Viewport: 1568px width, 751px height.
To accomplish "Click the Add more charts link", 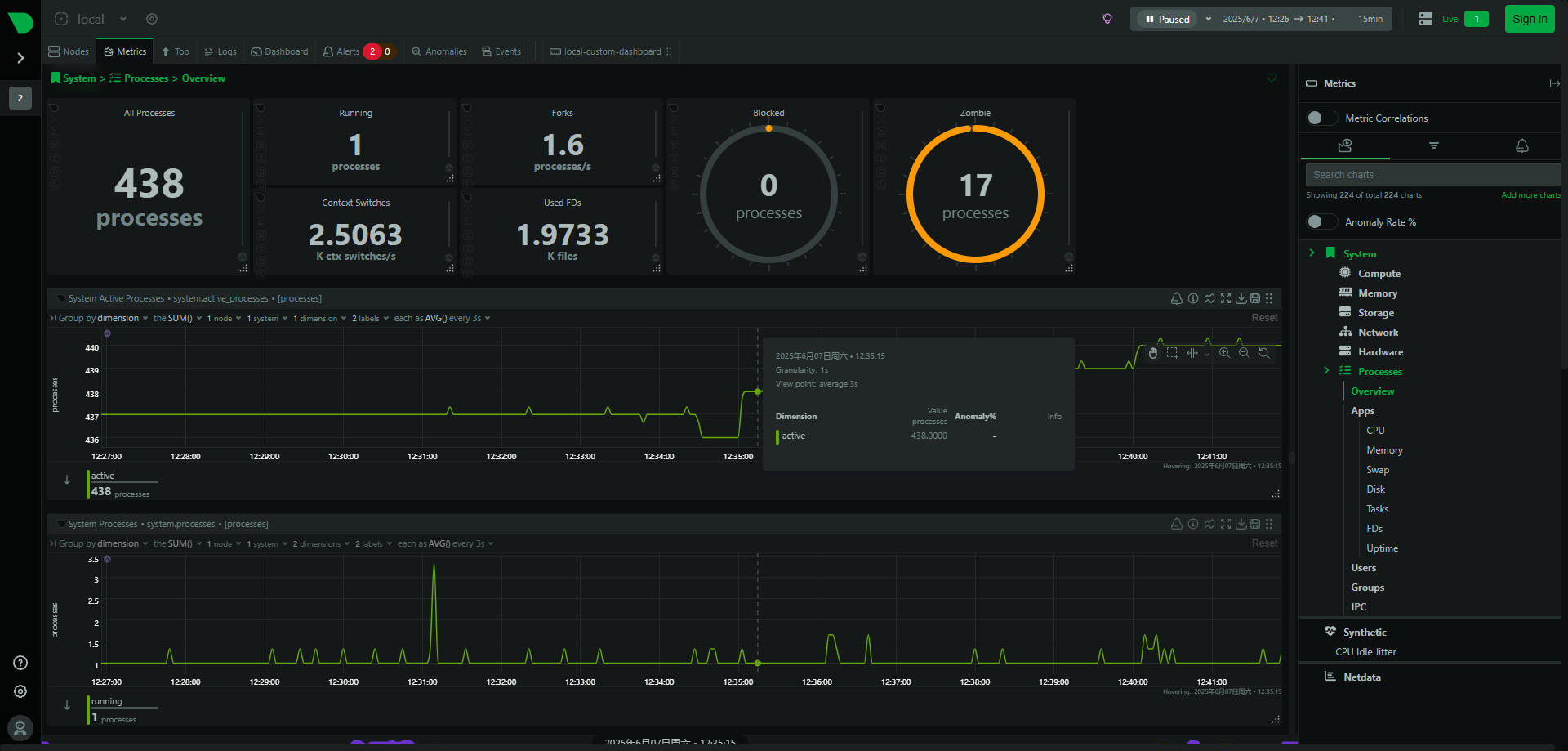I will point(1530,195).
